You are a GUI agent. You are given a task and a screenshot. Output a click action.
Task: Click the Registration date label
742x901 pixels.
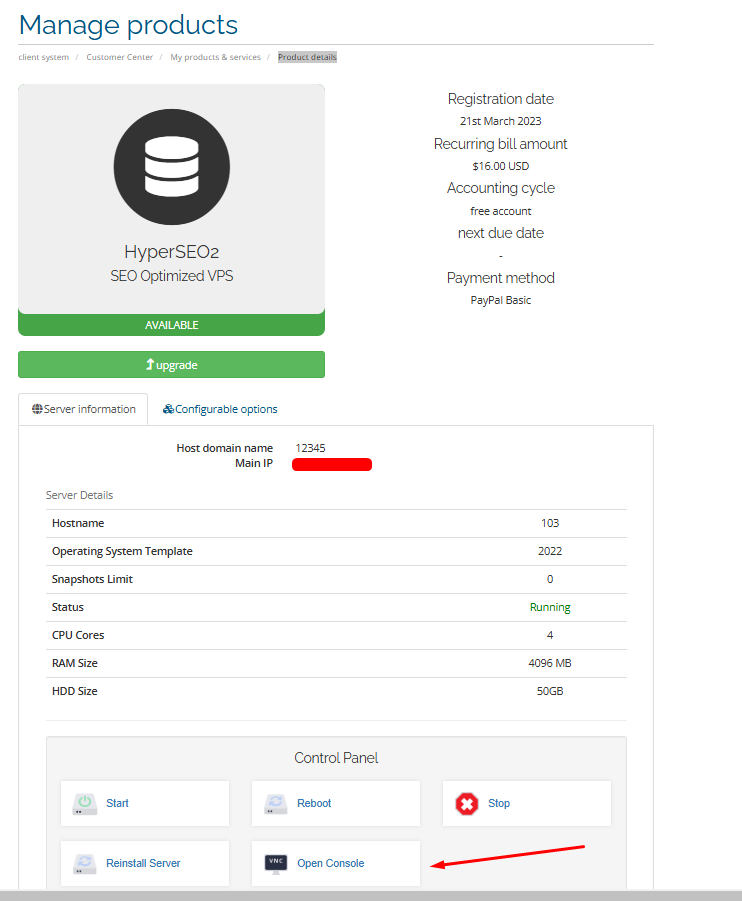[501, 99]
